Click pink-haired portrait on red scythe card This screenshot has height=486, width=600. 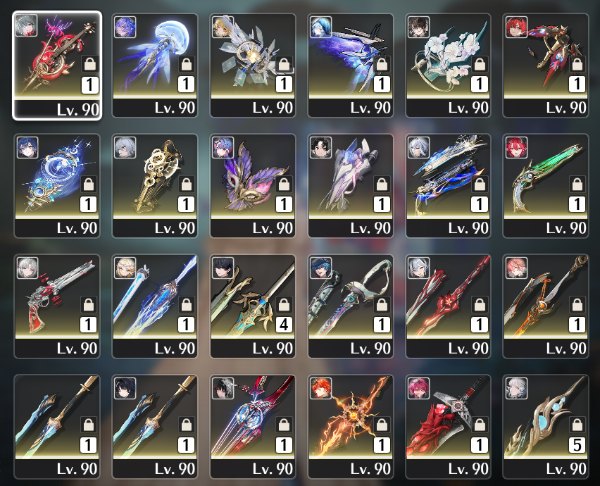pyautogui.click(x=418, y=388)
